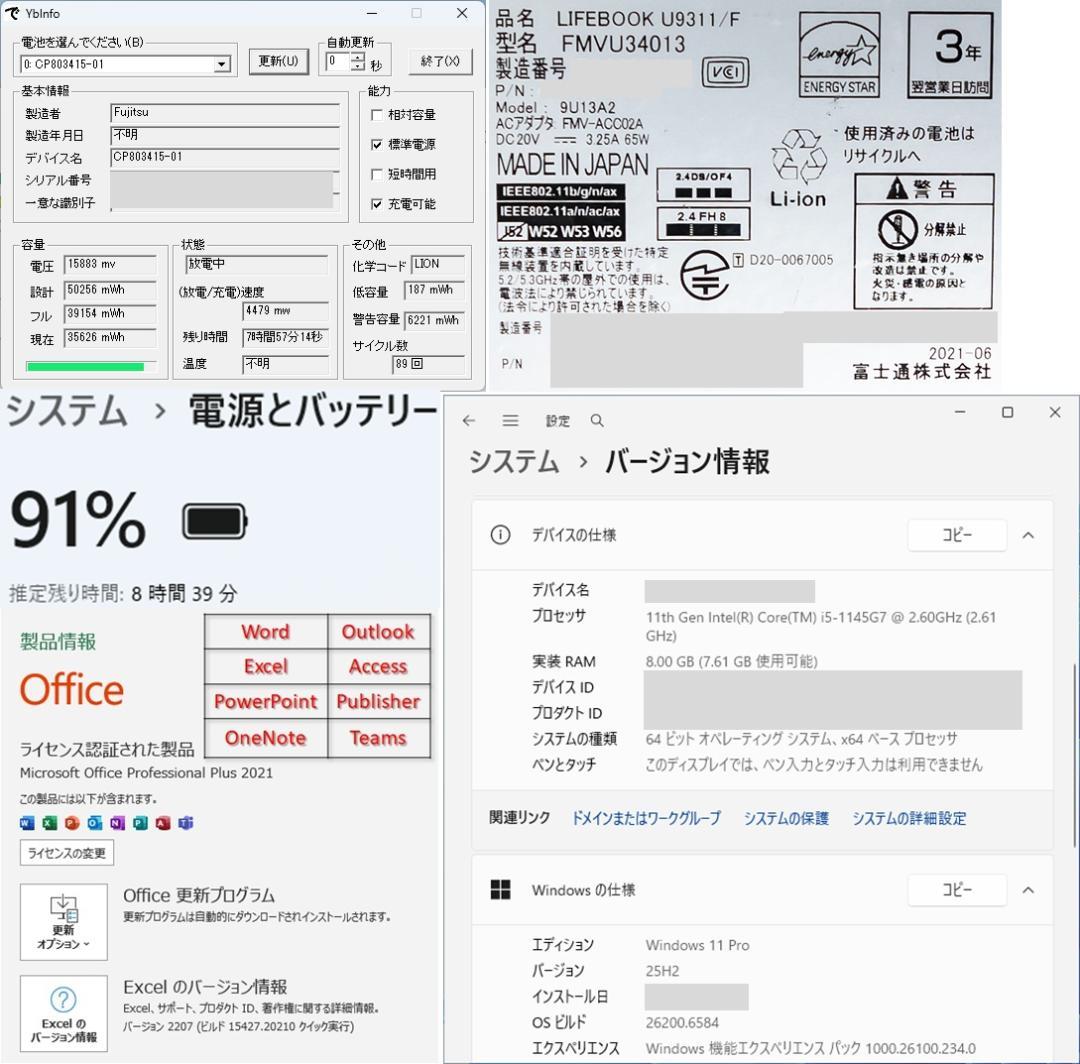Open システムの保護 link
The width and height of the screenshot is (1080, 1064).
(786, 818)
